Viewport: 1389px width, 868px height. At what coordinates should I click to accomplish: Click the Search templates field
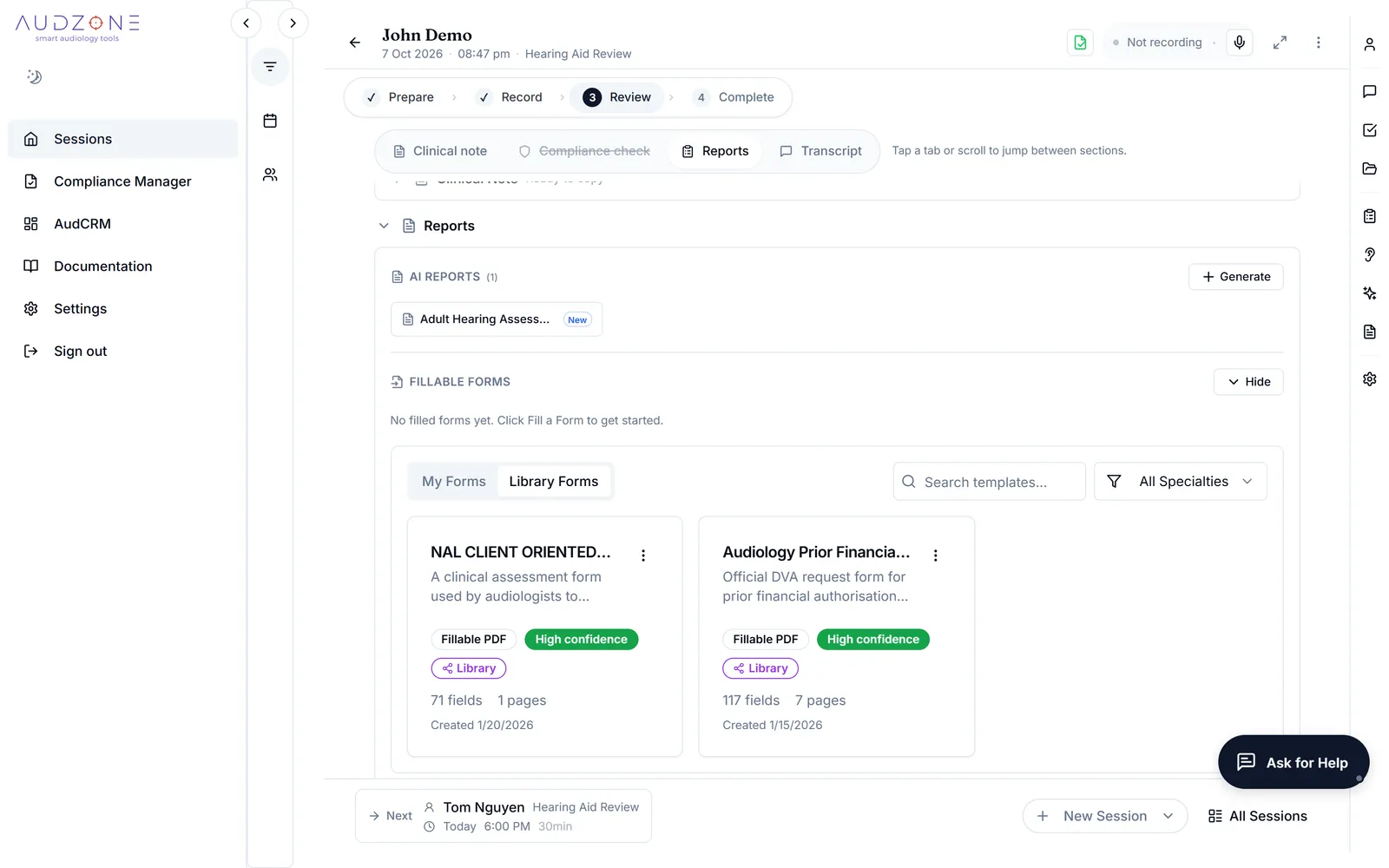(x=989, y=482)
